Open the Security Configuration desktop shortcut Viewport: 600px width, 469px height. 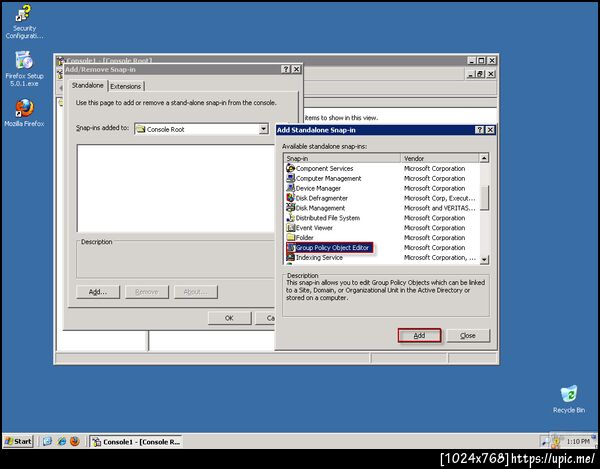tap(24, 21)
